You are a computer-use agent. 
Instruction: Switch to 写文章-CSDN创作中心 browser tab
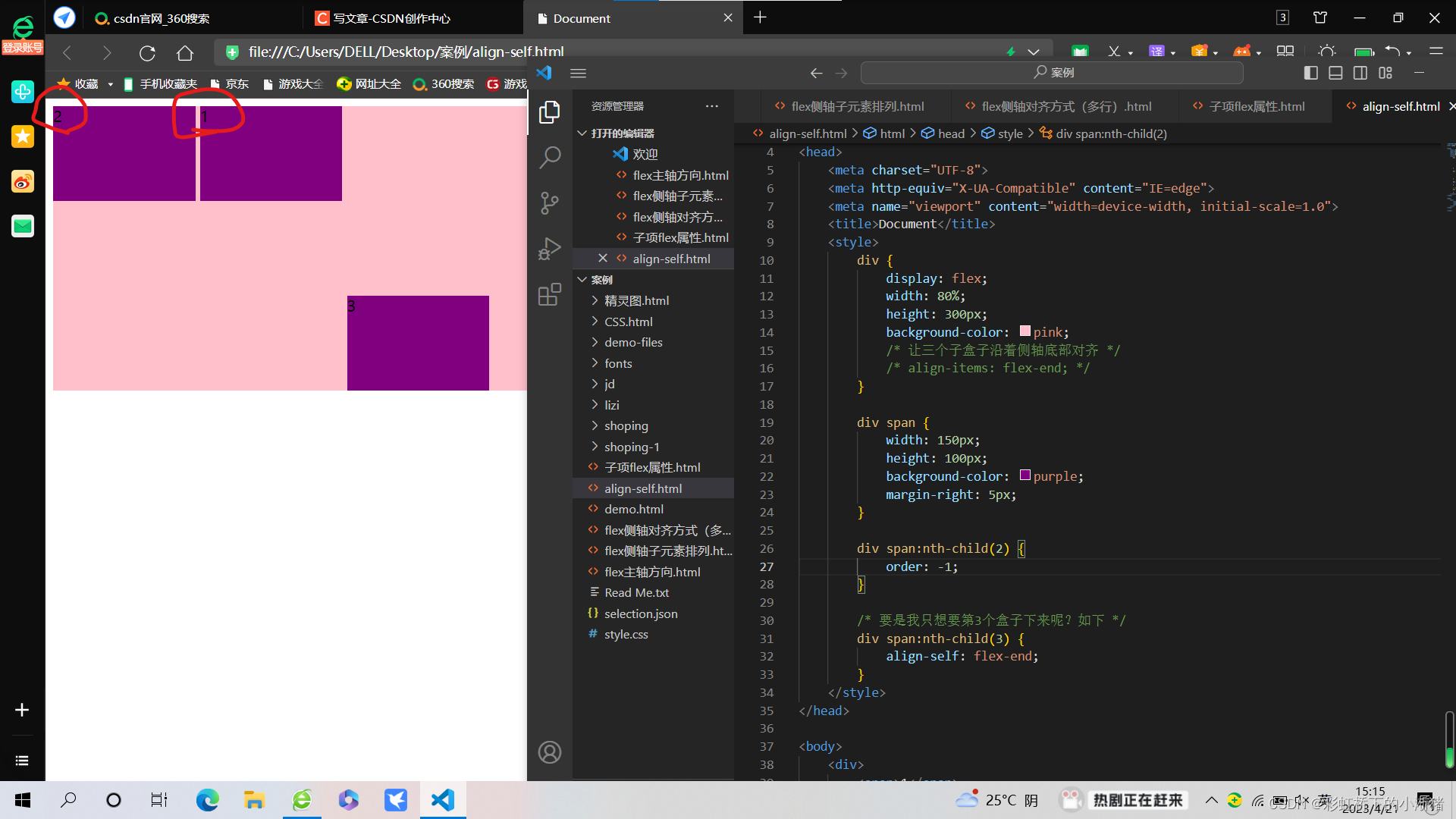click(x=413, y=18)
